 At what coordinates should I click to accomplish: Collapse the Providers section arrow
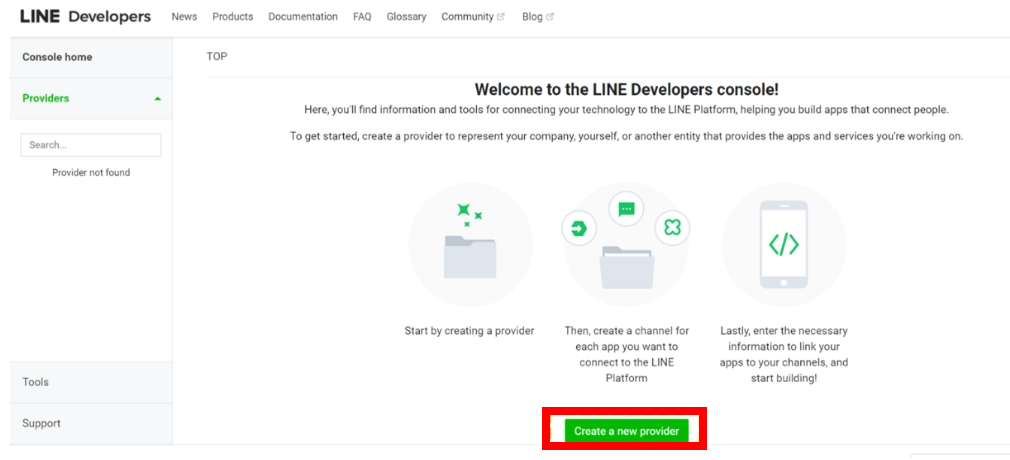coord(158,99)
